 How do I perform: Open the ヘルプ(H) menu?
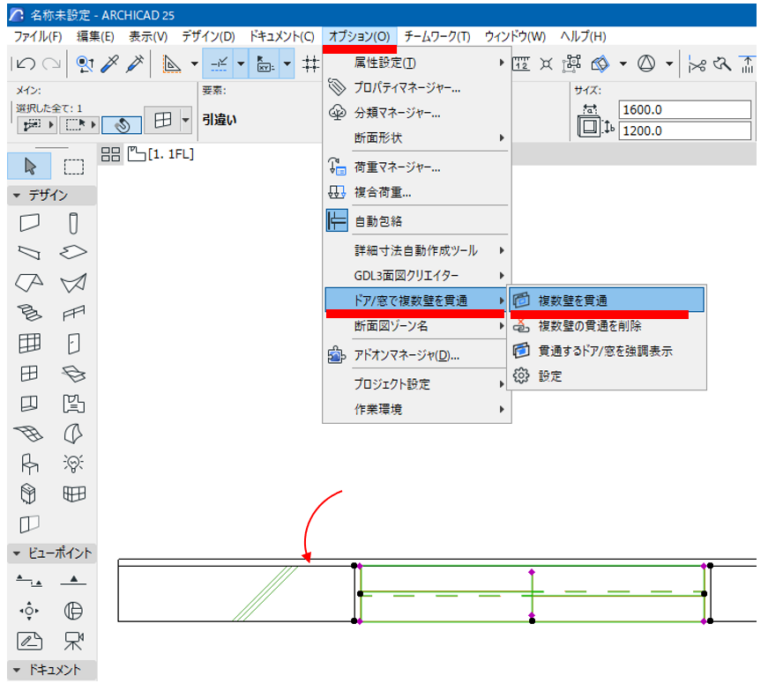[583, 36]
